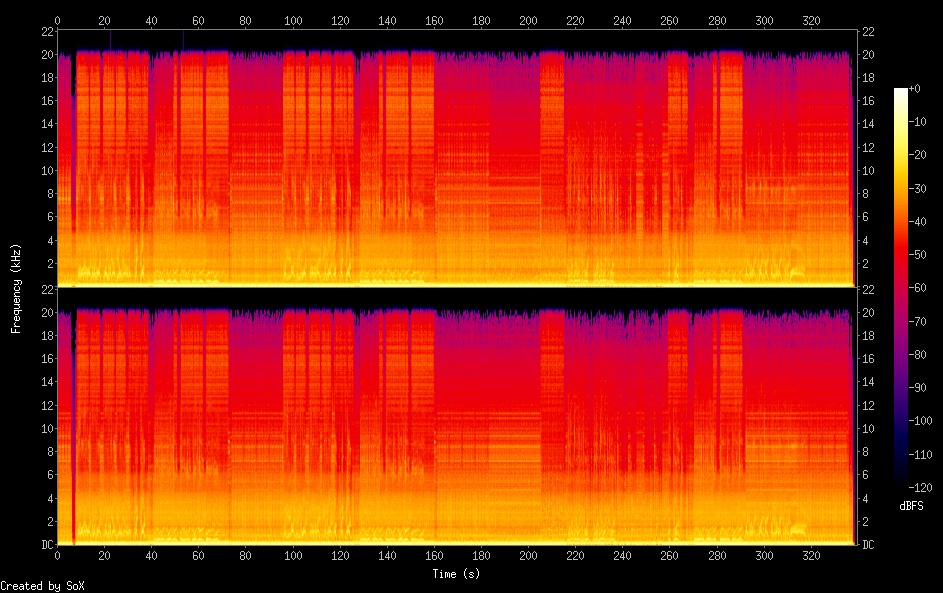Screen dimensions: 943x593
Task: Select the 240 tick on the bottom time axis
Action: tap(623, 556)
